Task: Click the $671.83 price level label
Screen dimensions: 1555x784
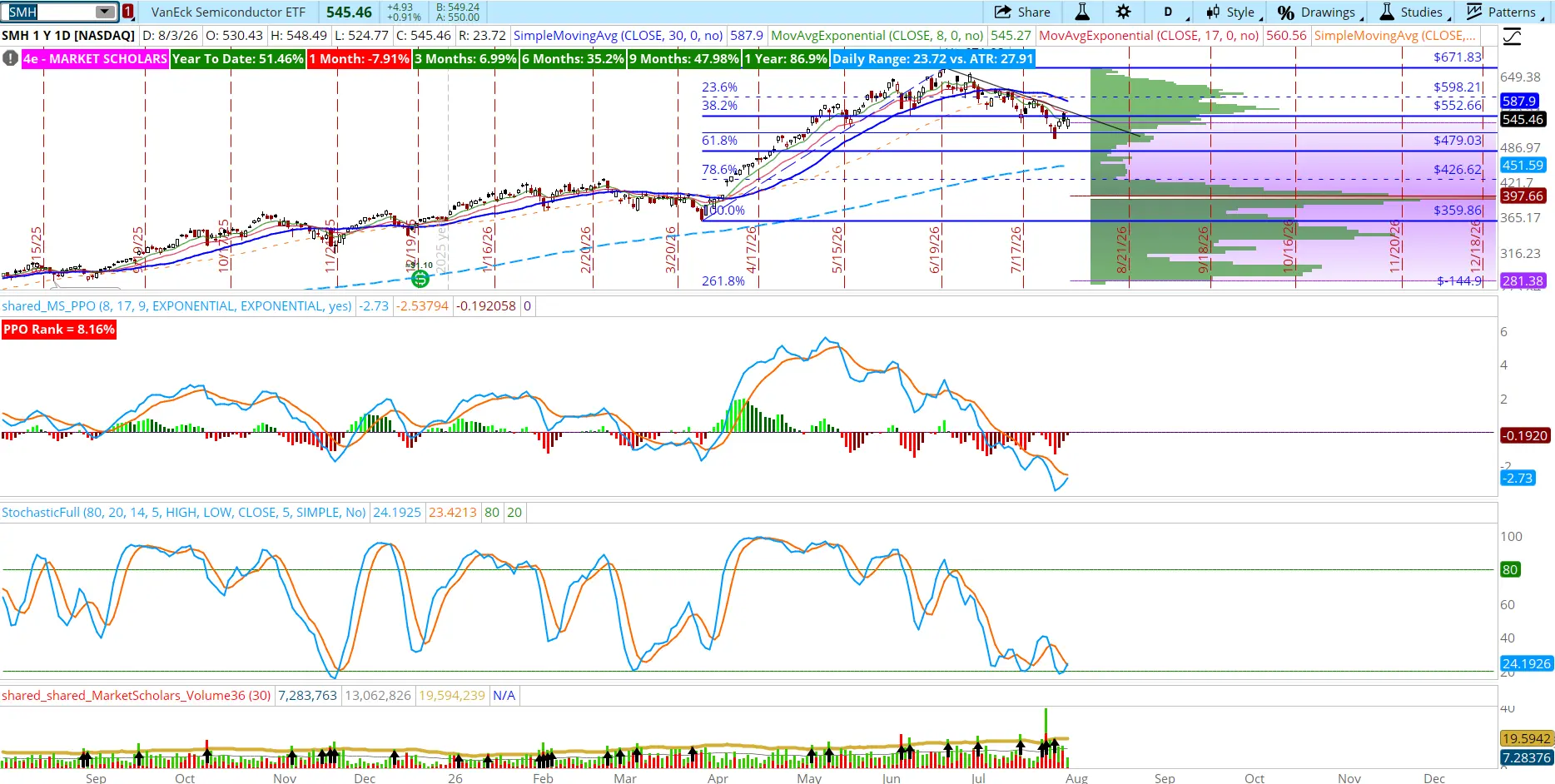Action: (1458, 57)
